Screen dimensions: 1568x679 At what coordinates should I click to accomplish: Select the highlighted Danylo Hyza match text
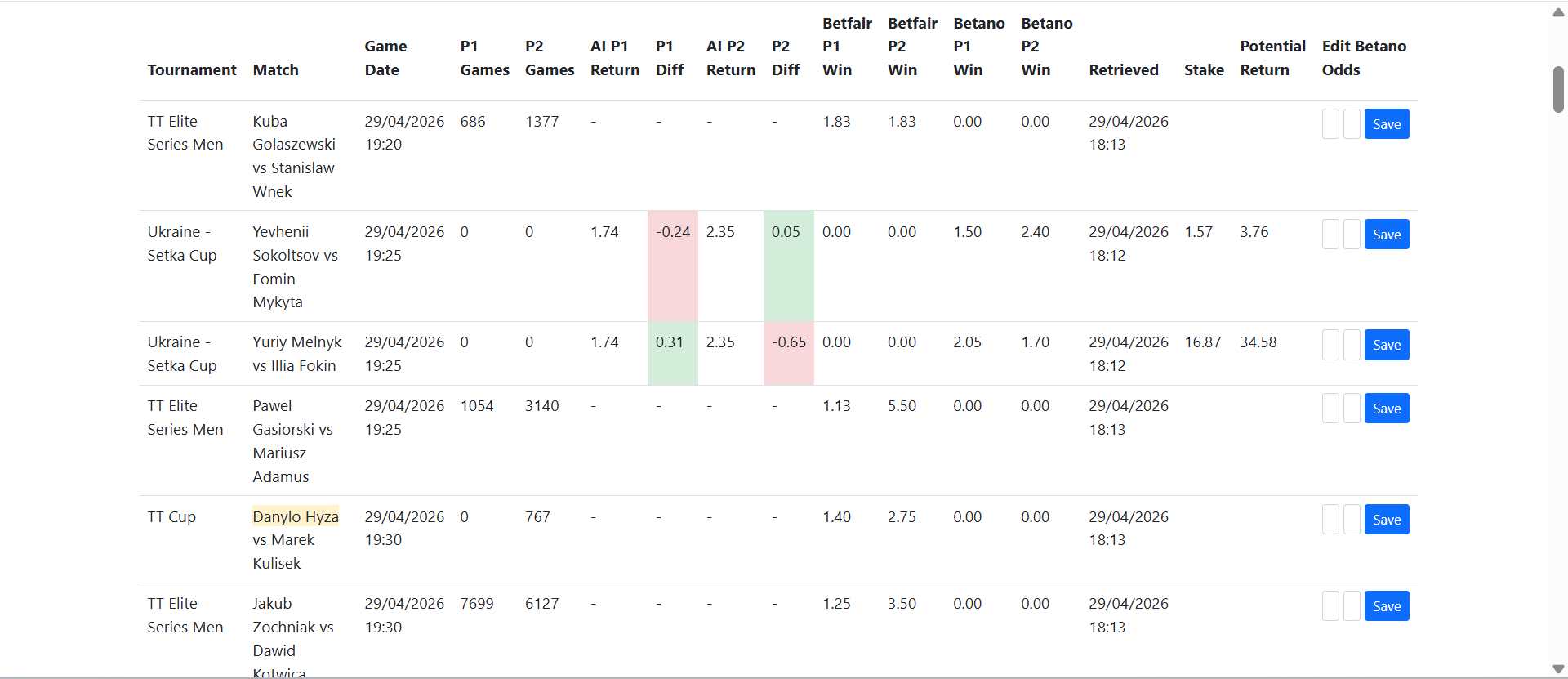pos(296,516)
